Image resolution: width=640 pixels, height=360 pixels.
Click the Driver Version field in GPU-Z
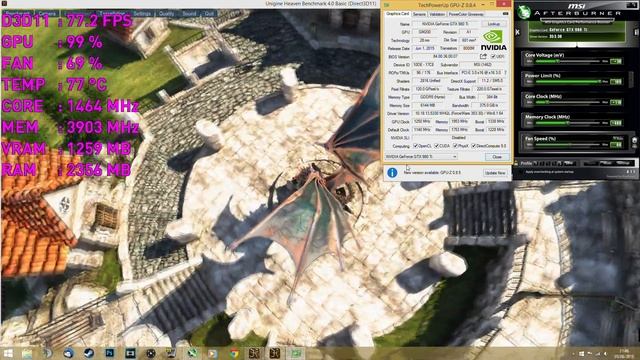[460, 113]
